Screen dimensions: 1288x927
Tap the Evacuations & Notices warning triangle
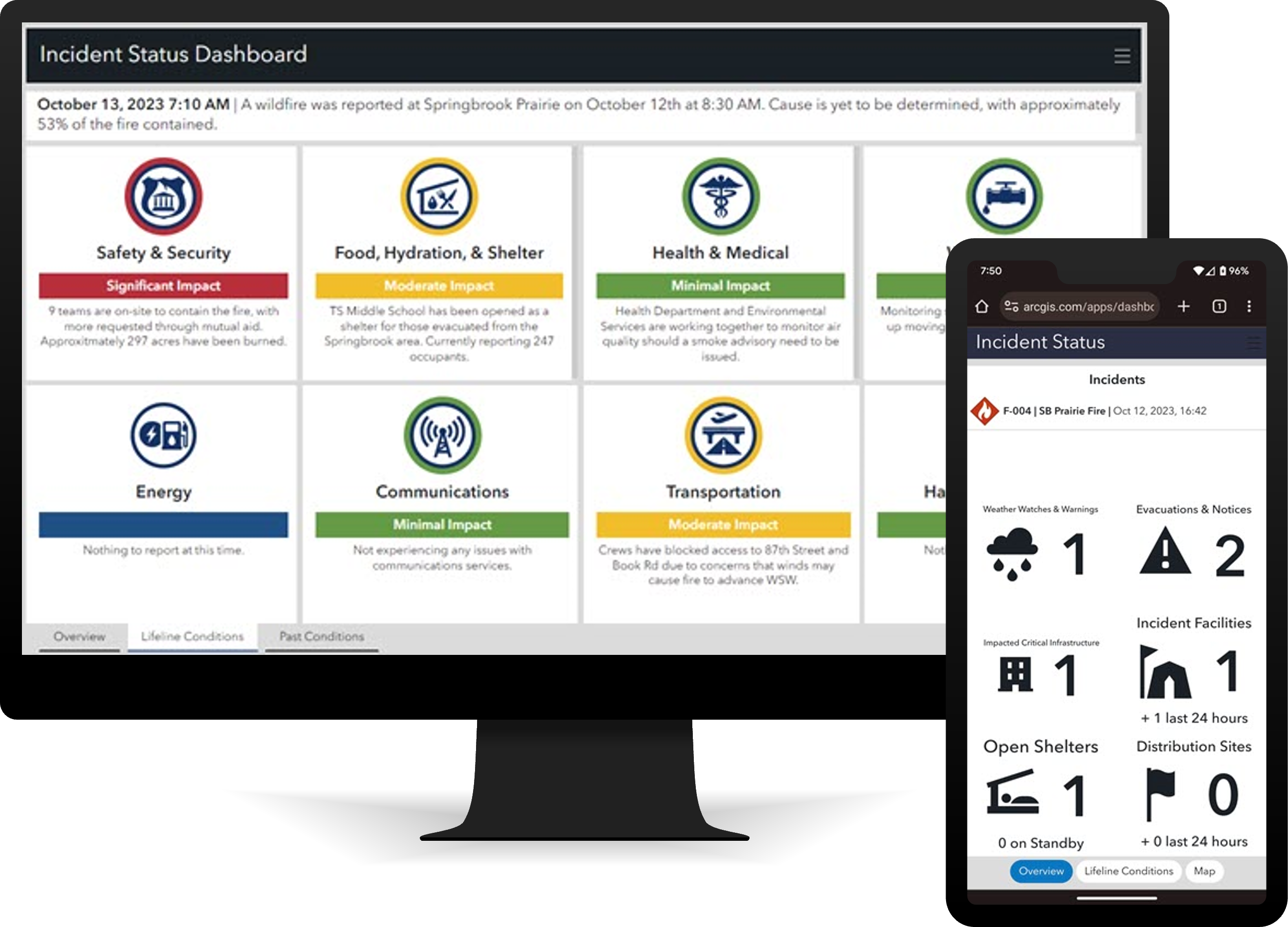pyautogui.click(x=1164, y=551)
